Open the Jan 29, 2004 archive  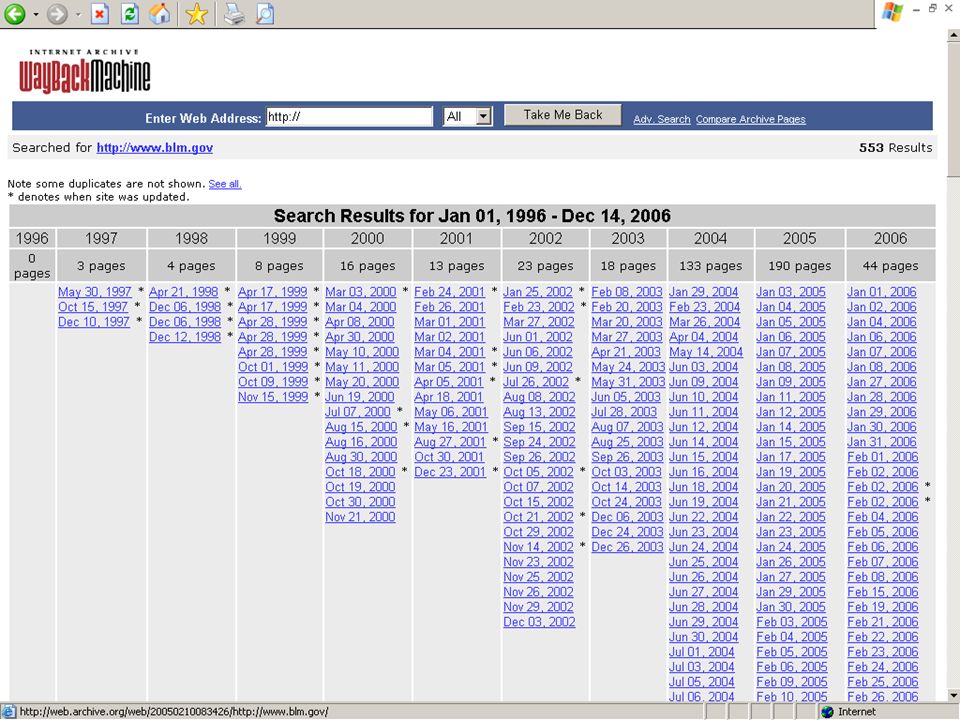click(x=703, y=292)
